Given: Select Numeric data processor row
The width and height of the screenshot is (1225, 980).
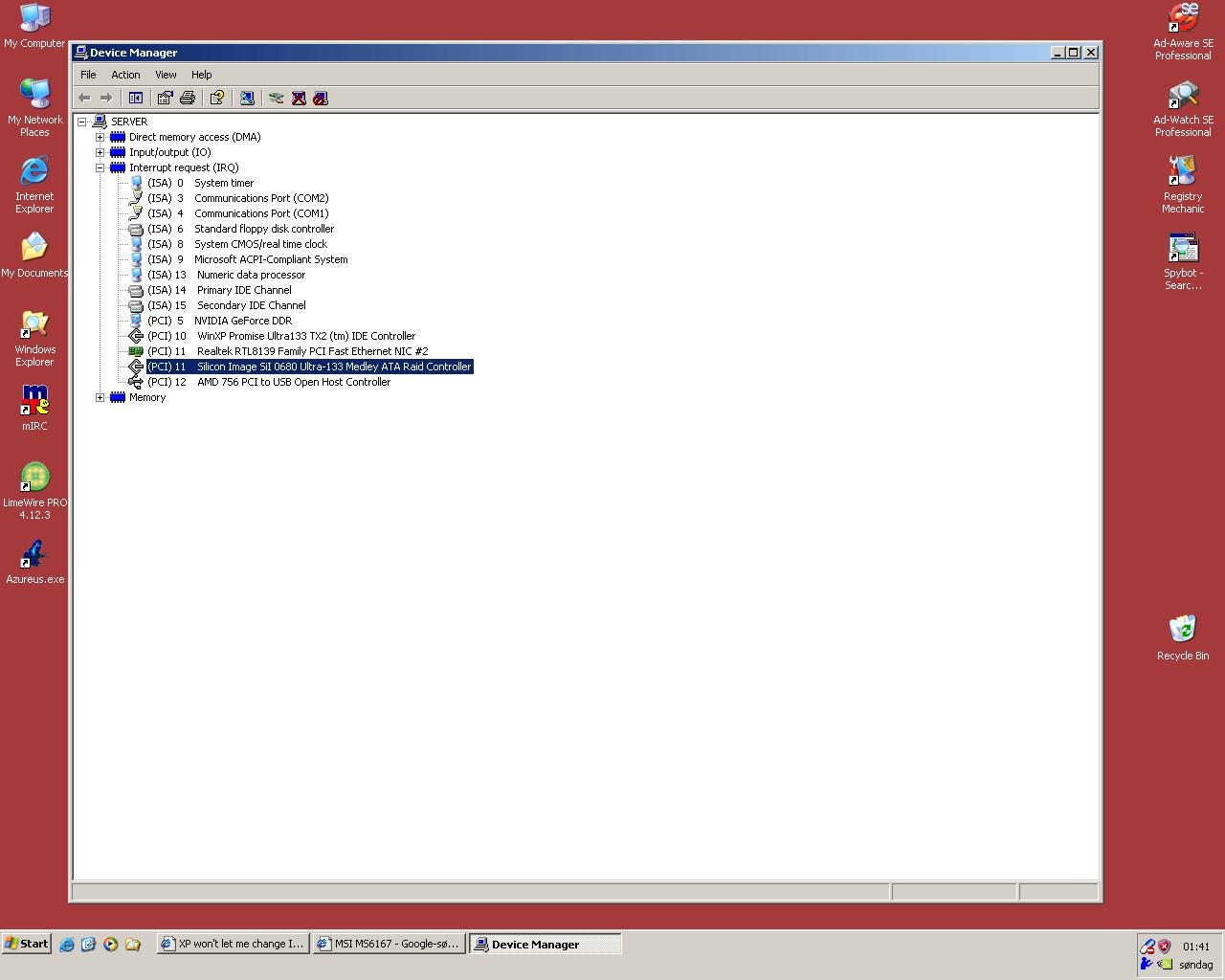Looking at the screenshot, I should coord(226,275).
